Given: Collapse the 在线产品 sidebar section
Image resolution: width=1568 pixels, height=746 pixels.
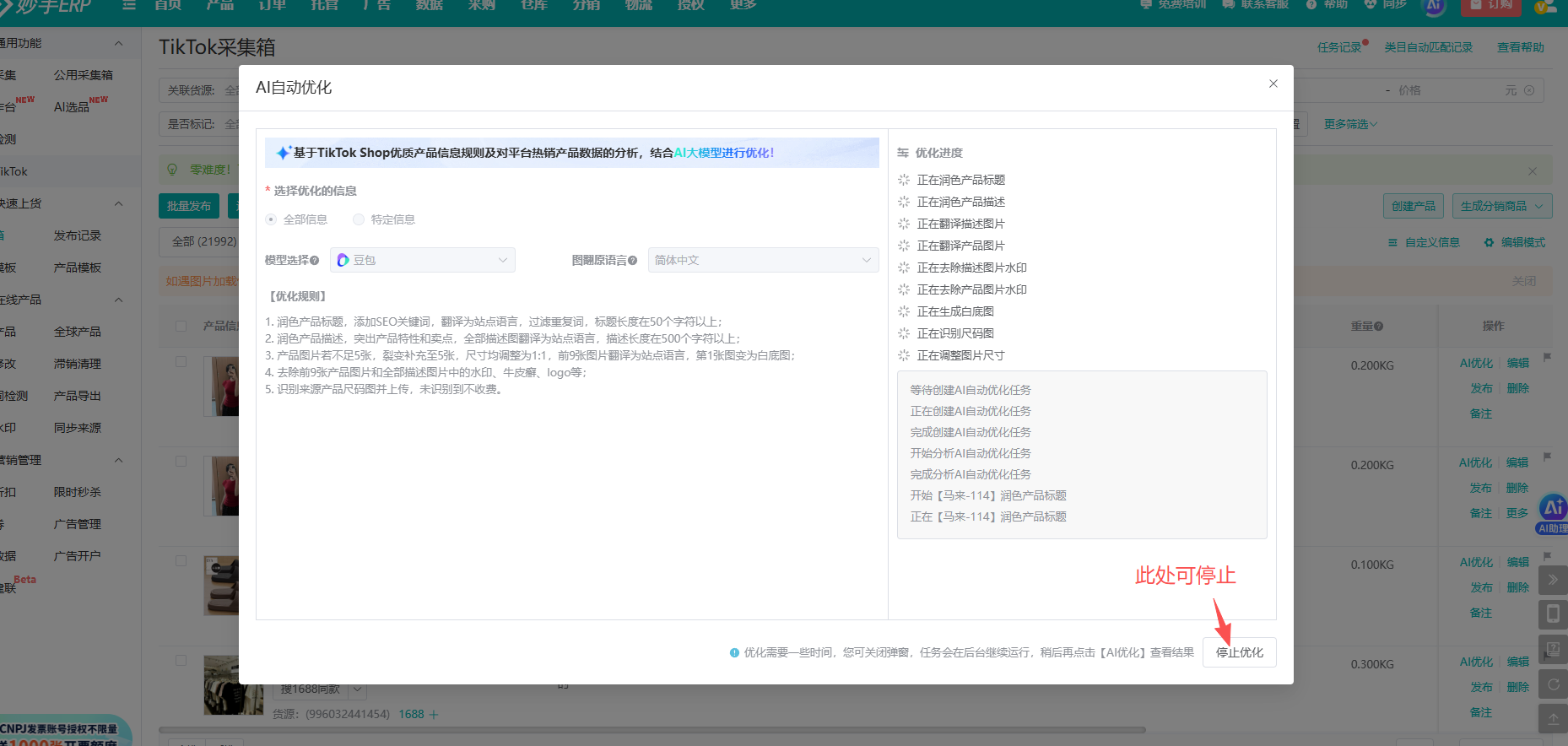Looking at the screenshot, I should coord(118,300).
